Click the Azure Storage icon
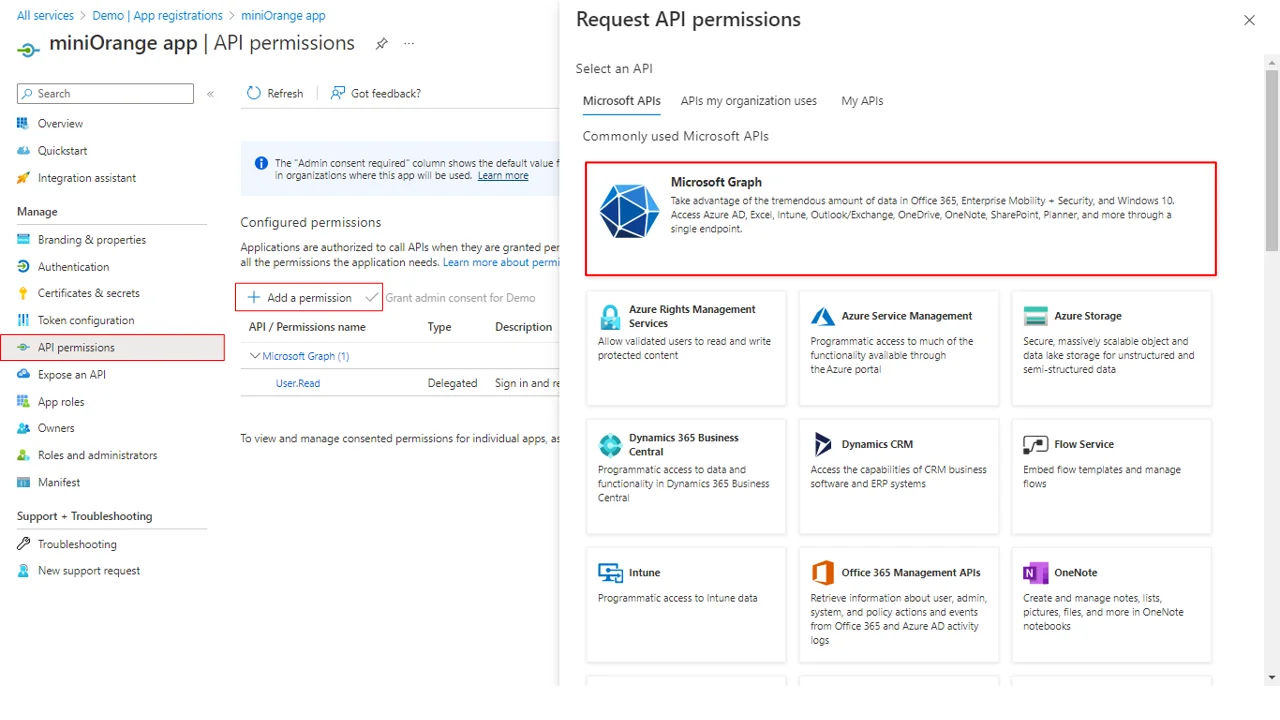This screenshot has height=720, width=1280. (1036, 316)
